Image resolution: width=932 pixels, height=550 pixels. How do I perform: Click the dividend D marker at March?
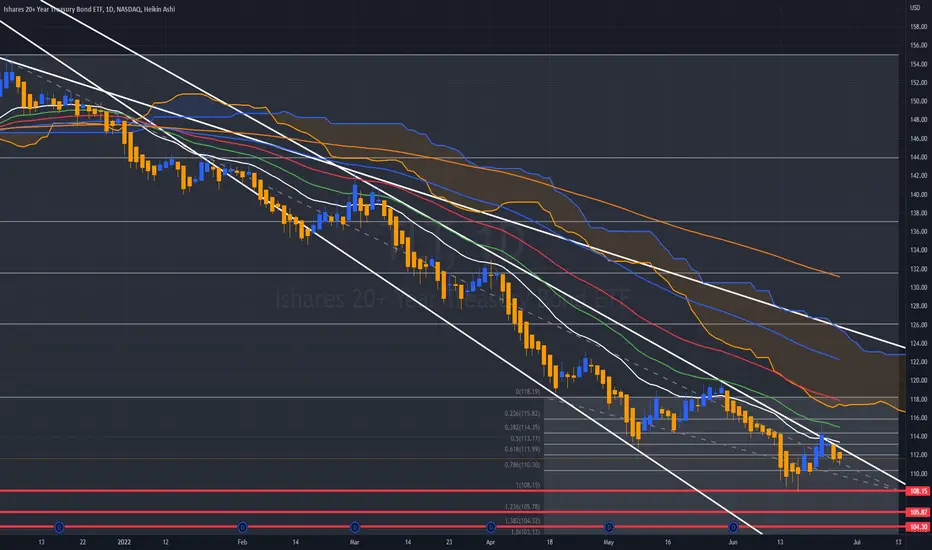click(354, 527)
